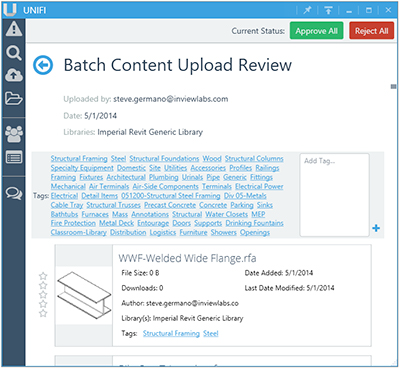400x370 pixels.
Task: Open the Structural Foundations tag link
Action: 164,159
